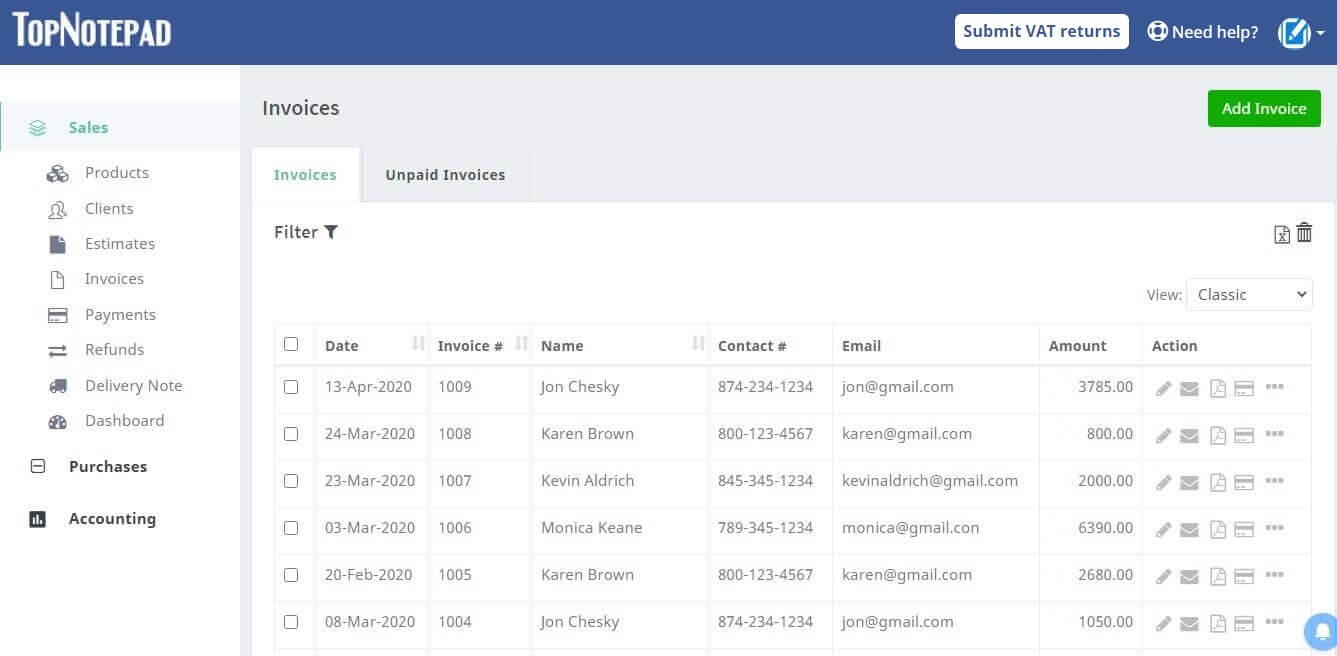Open more actions ellipsis for invoice 1005
This screenshot has width=1337, height=656.
pos(1274,575)
